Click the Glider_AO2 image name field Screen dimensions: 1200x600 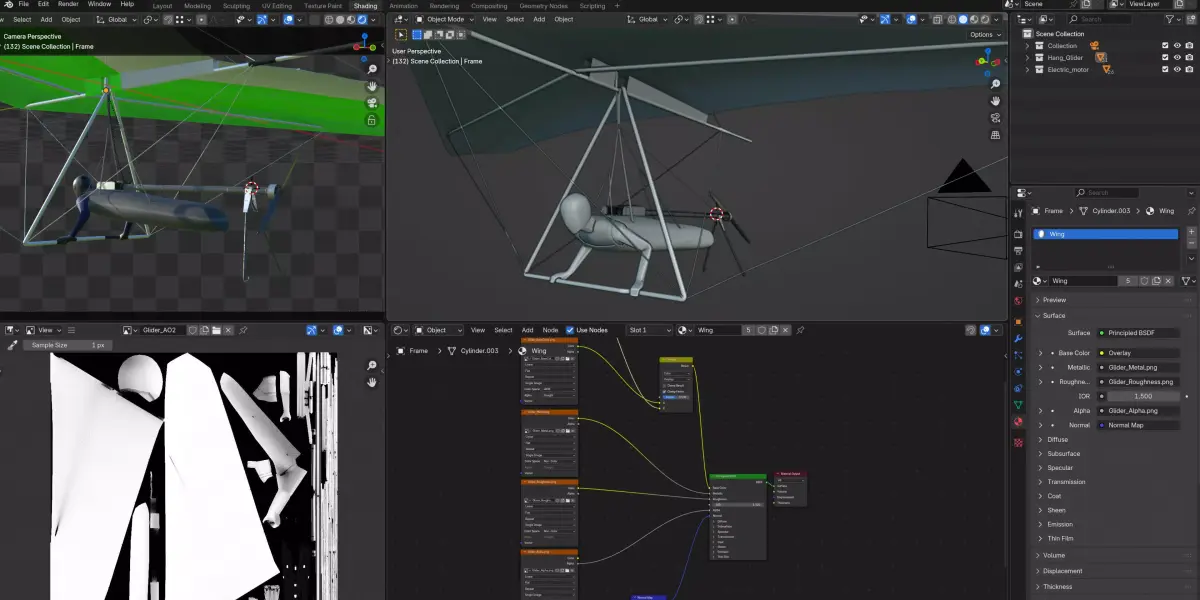(x=164, y=330)
